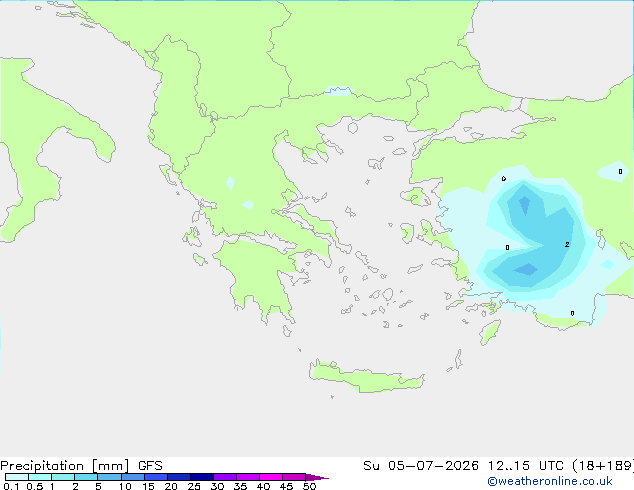Click the "50" legend scale label
634x490 pixels.
pos(309,486)
